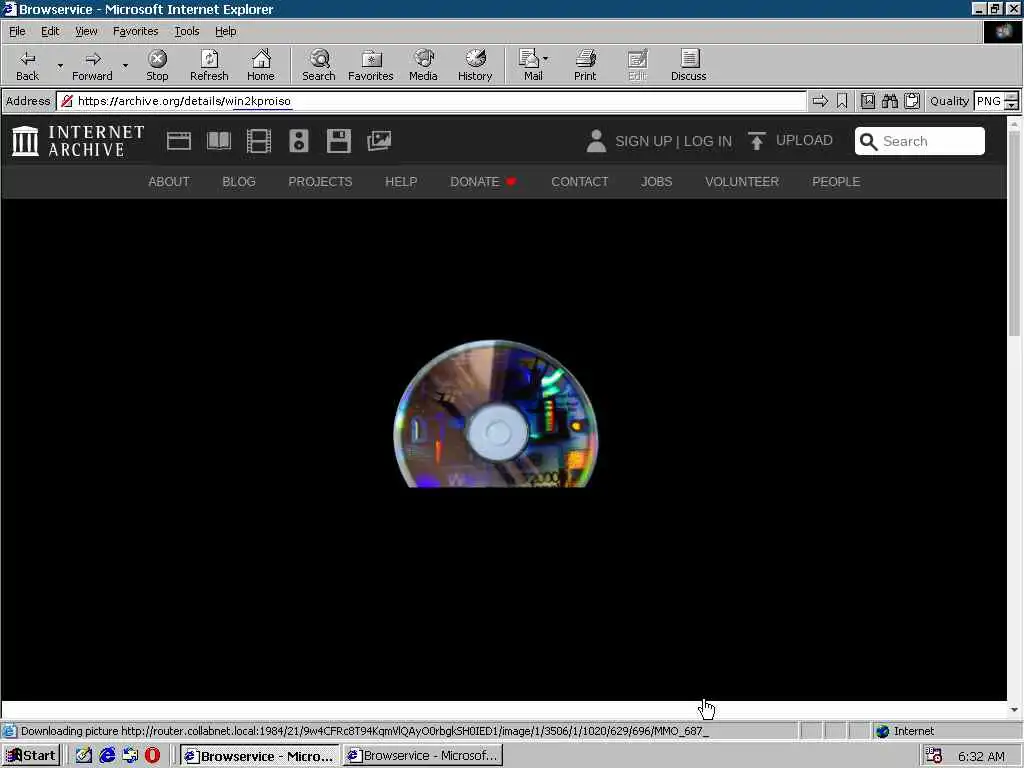1024x768 pixels.
Task: Open the Help menu
Action: (225, 31)
